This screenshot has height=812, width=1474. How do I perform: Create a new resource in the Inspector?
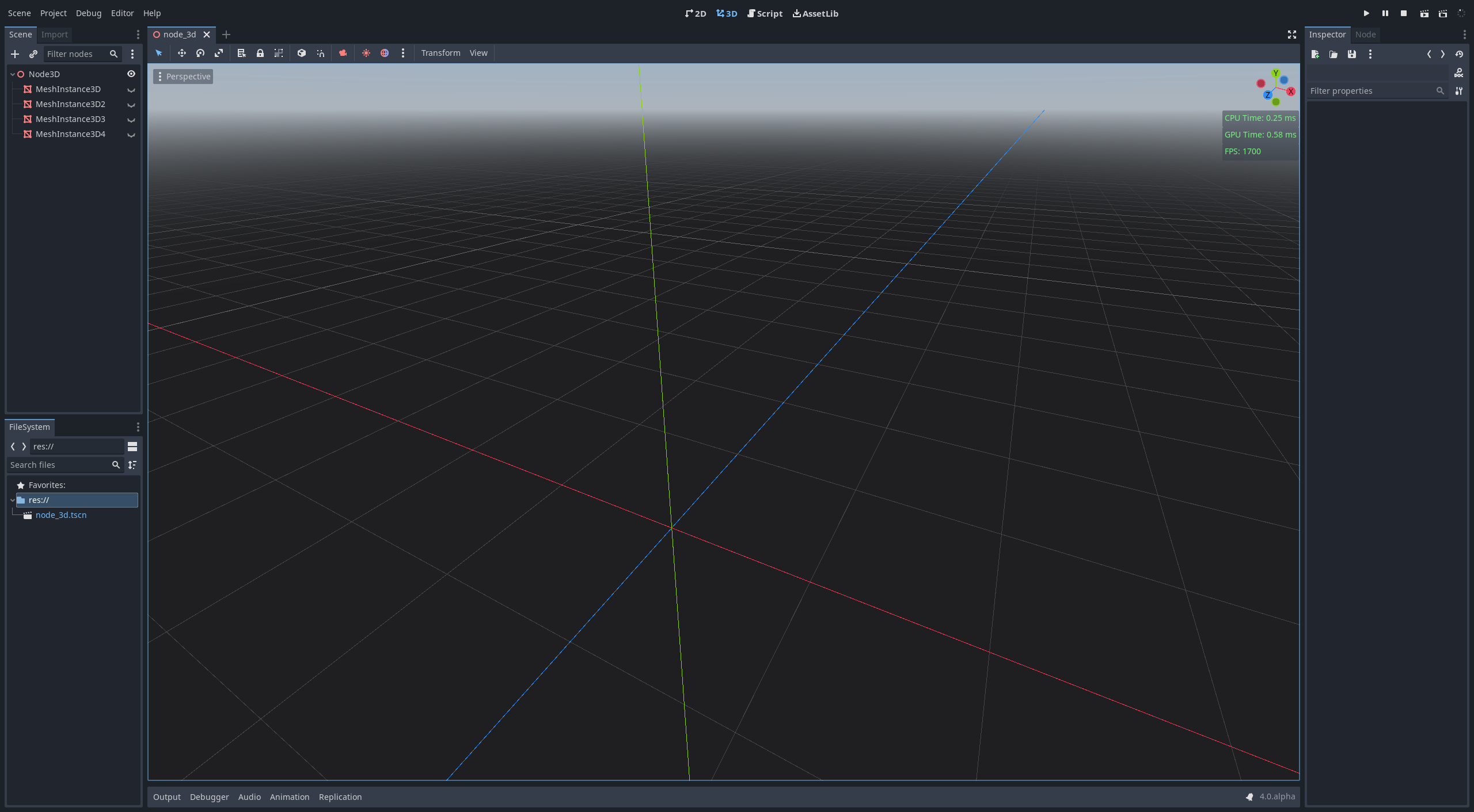1316,54
